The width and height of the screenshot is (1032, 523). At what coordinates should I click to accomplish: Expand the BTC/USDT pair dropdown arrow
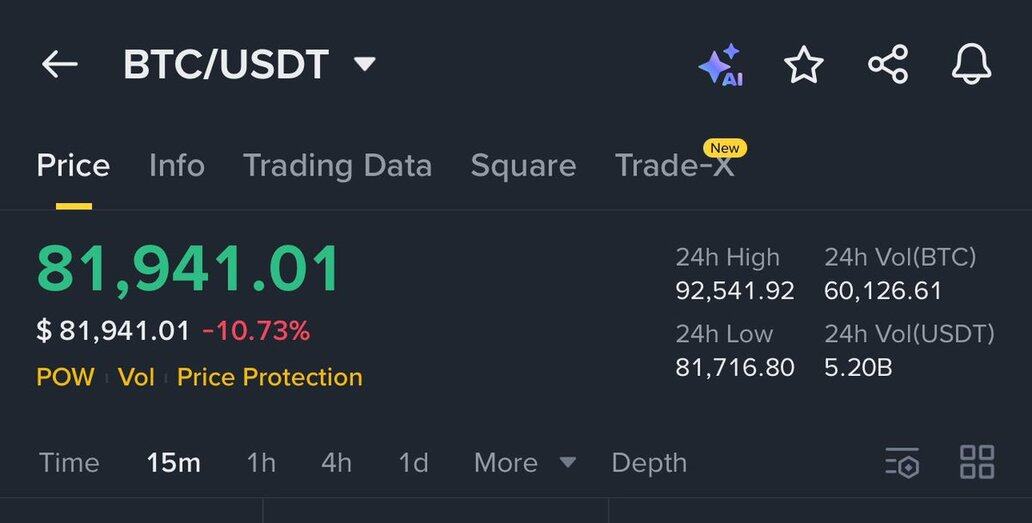pyautogui.click(x=365, y=65)
